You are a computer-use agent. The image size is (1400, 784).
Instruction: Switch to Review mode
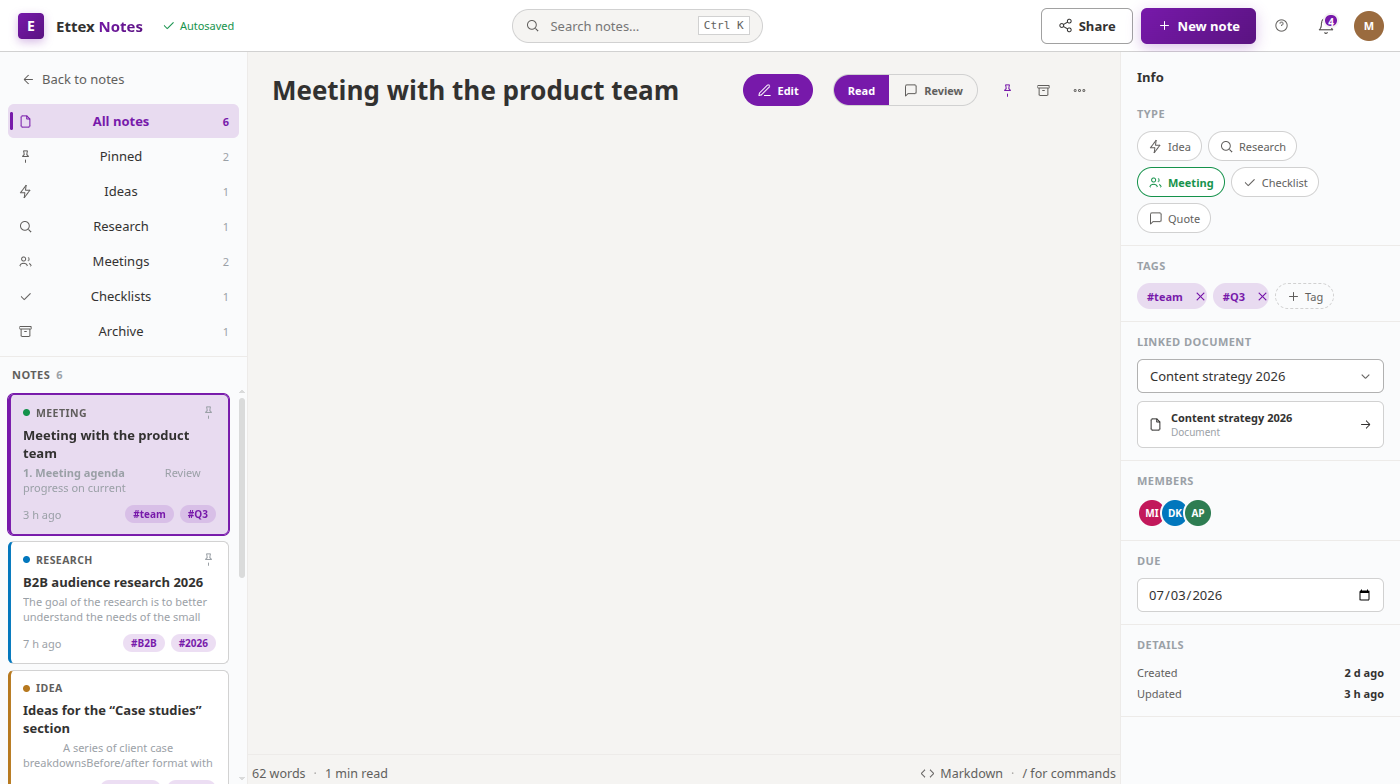[x=933, y=90]
